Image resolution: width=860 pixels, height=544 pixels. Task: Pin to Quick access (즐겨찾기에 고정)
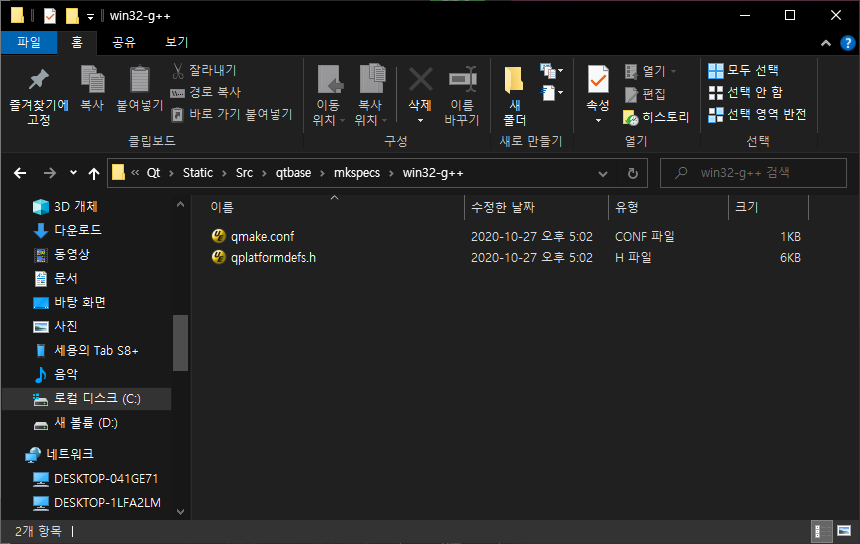pyautogui.click(x=39, y=96)
